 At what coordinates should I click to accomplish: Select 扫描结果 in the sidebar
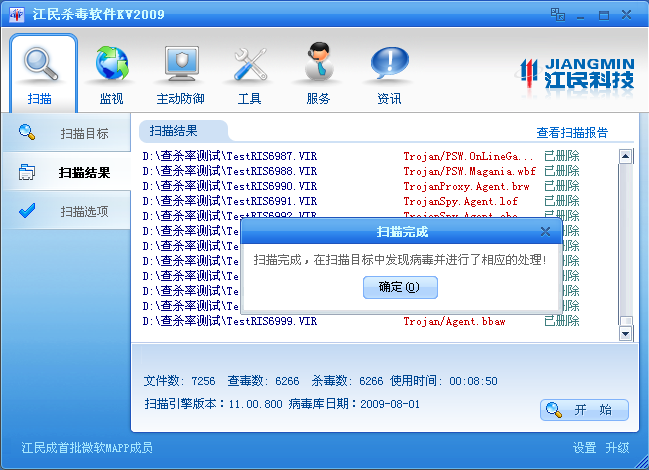66,172
